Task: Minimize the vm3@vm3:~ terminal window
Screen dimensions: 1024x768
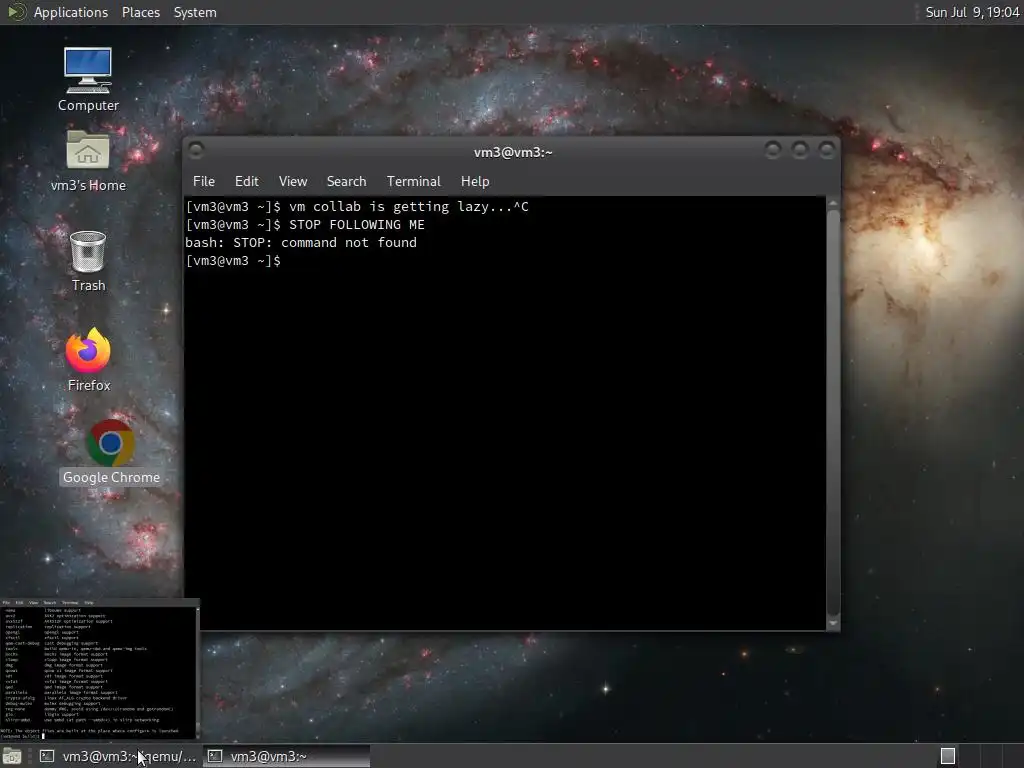Action: pos(773,150)
